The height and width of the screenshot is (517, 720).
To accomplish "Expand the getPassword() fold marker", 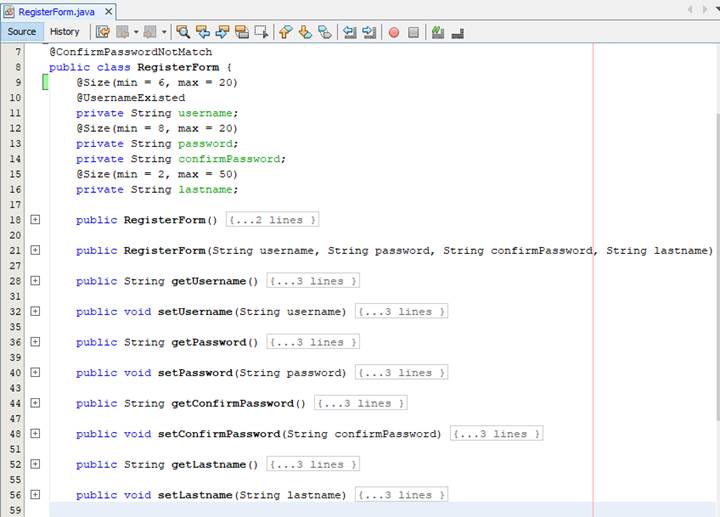I will coord(35,342).
